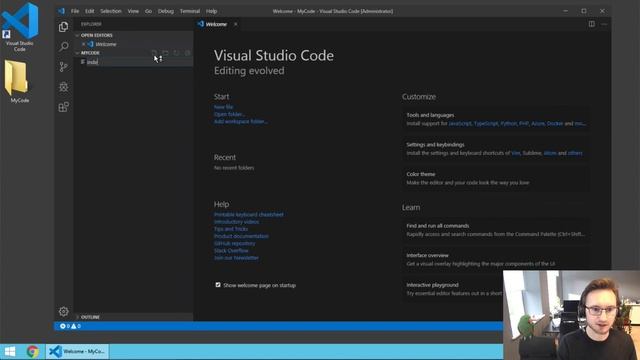Click the New File icon in MYCODE header
Image resolution: width=640 pixels, height=360 pixels.
click(154, 53)
